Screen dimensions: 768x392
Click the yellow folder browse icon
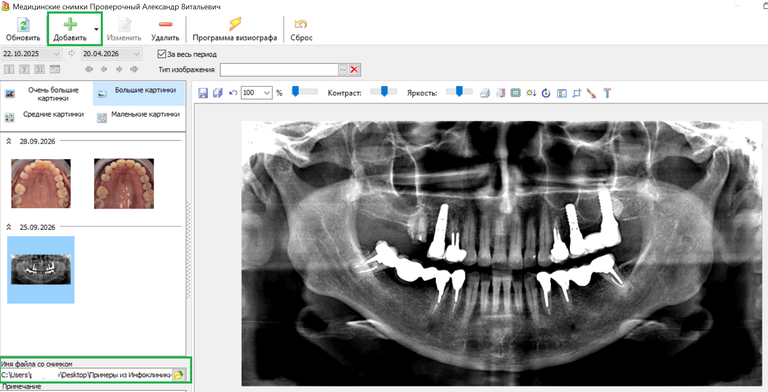179,375
